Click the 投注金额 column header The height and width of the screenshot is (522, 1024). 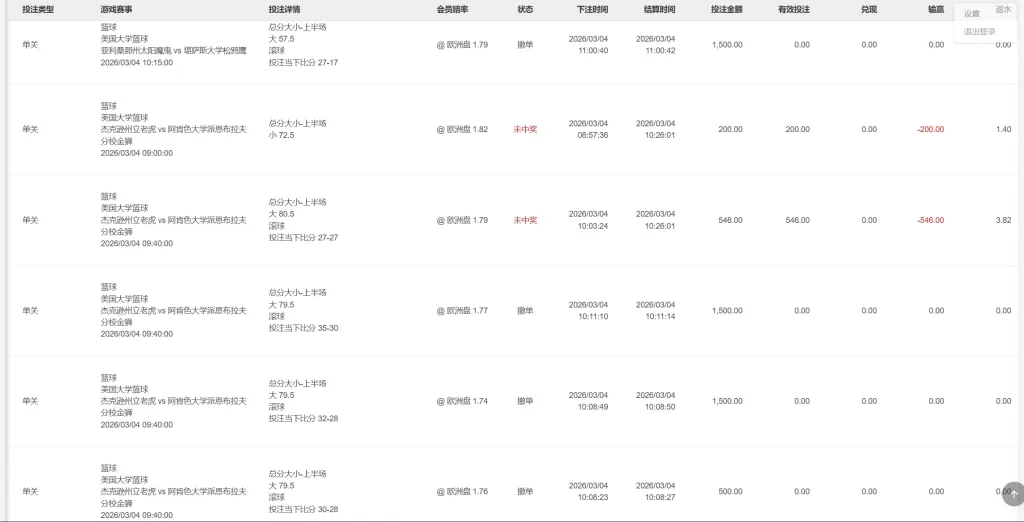tap(727, 9)
